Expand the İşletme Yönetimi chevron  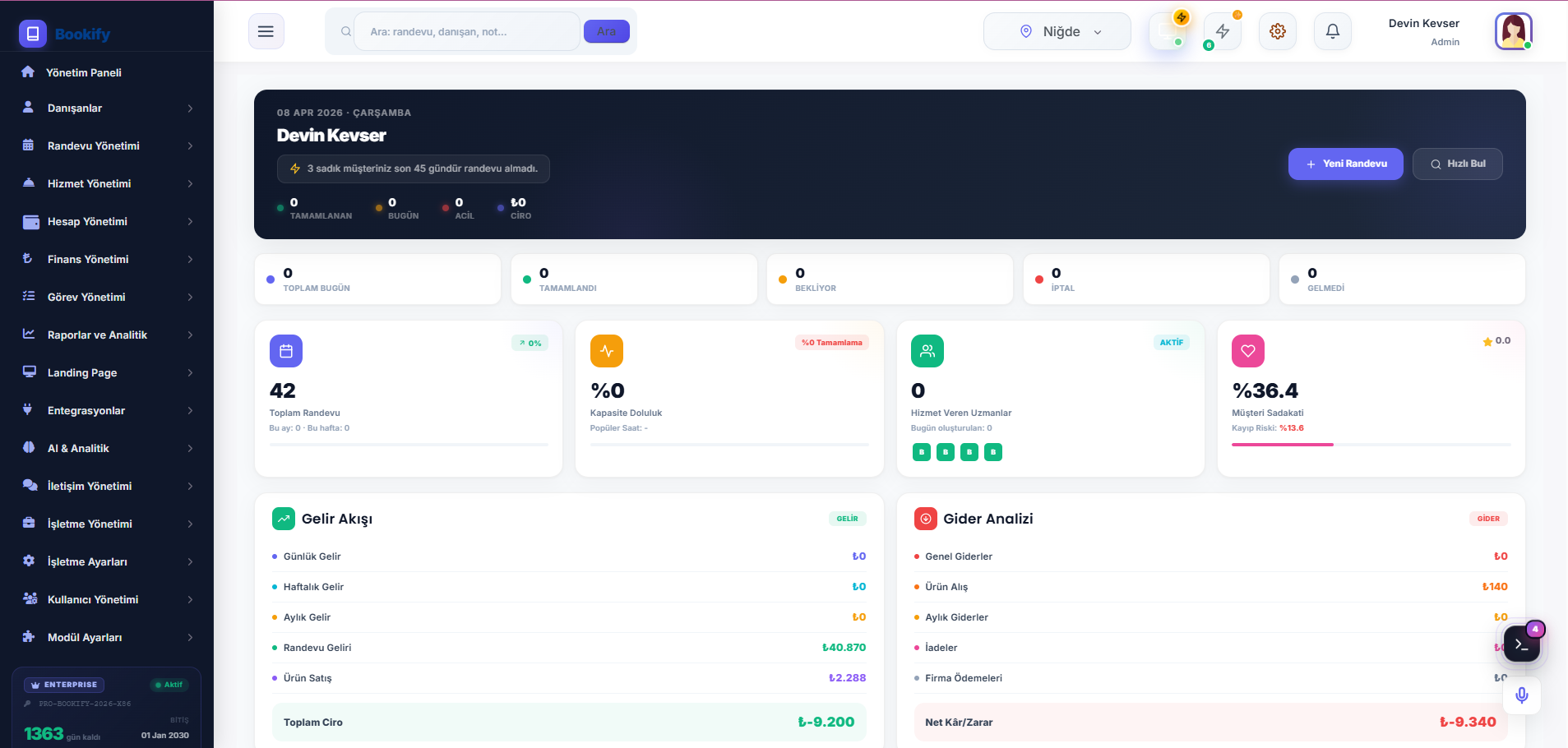coord(190,524)
